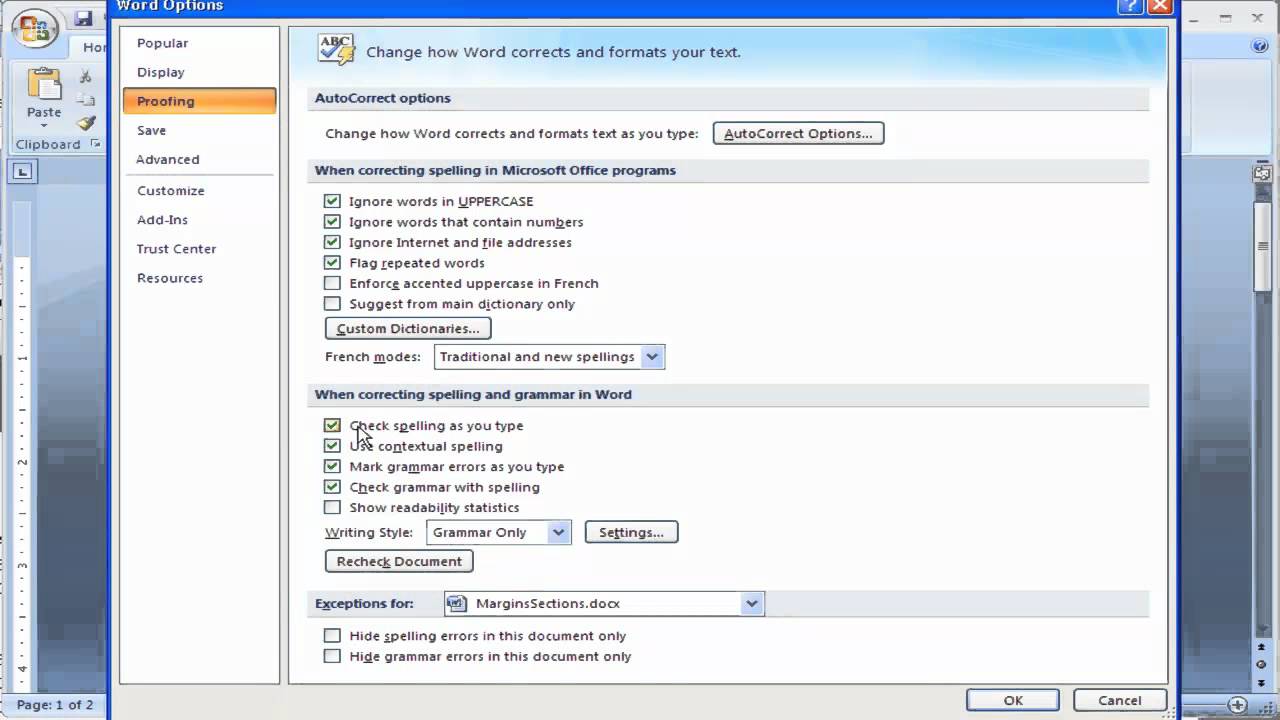This screenshot has height=720, width=1280.
Task: Toggle Ignore words that contain numbers
Action: [332, 222]
